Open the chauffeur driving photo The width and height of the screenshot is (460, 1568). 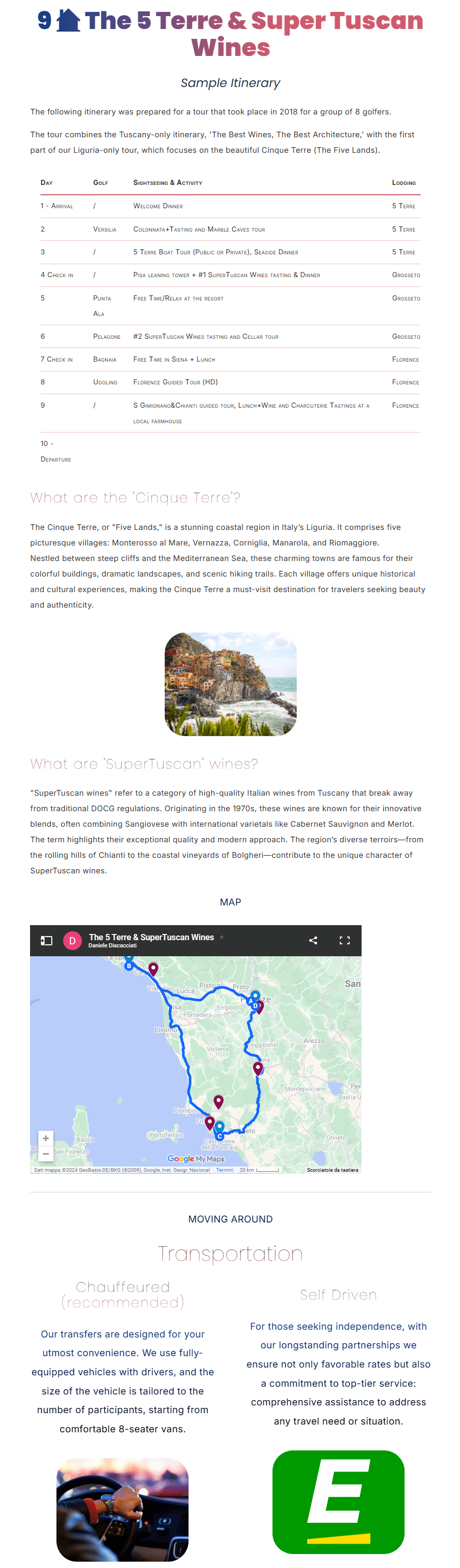[x=122, y=1509]
